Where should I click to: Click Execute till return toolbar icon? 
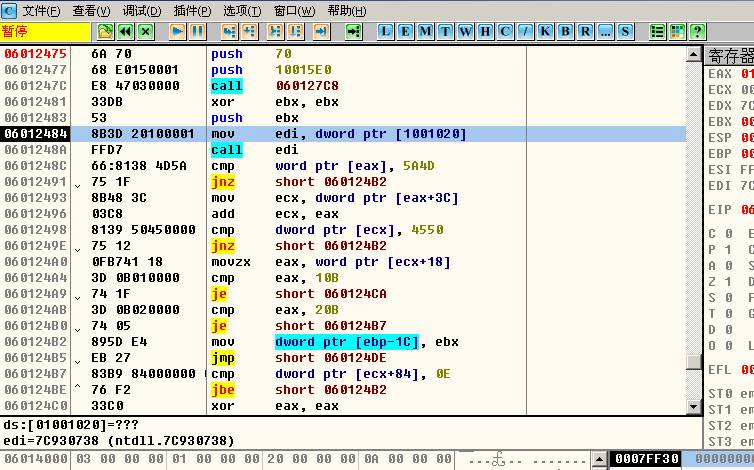pos(321,32)
